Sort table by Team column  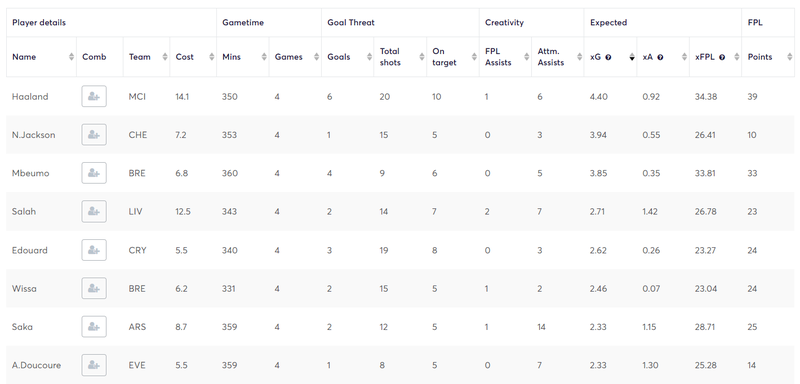tap(165, 57)
